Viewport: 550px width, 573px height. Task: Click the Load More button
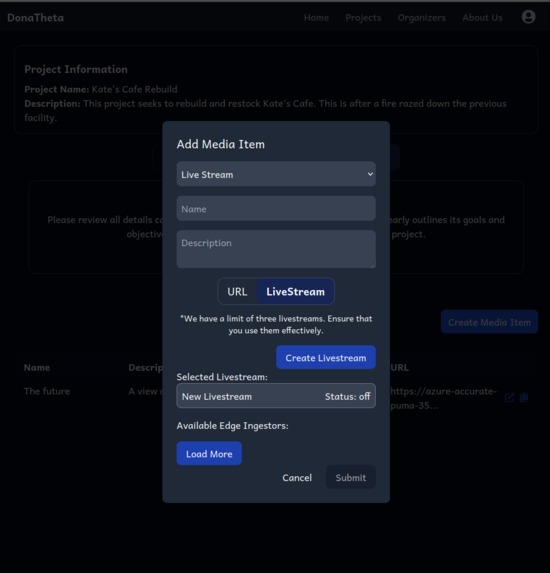pyautogui.click(x=209, y=454)
